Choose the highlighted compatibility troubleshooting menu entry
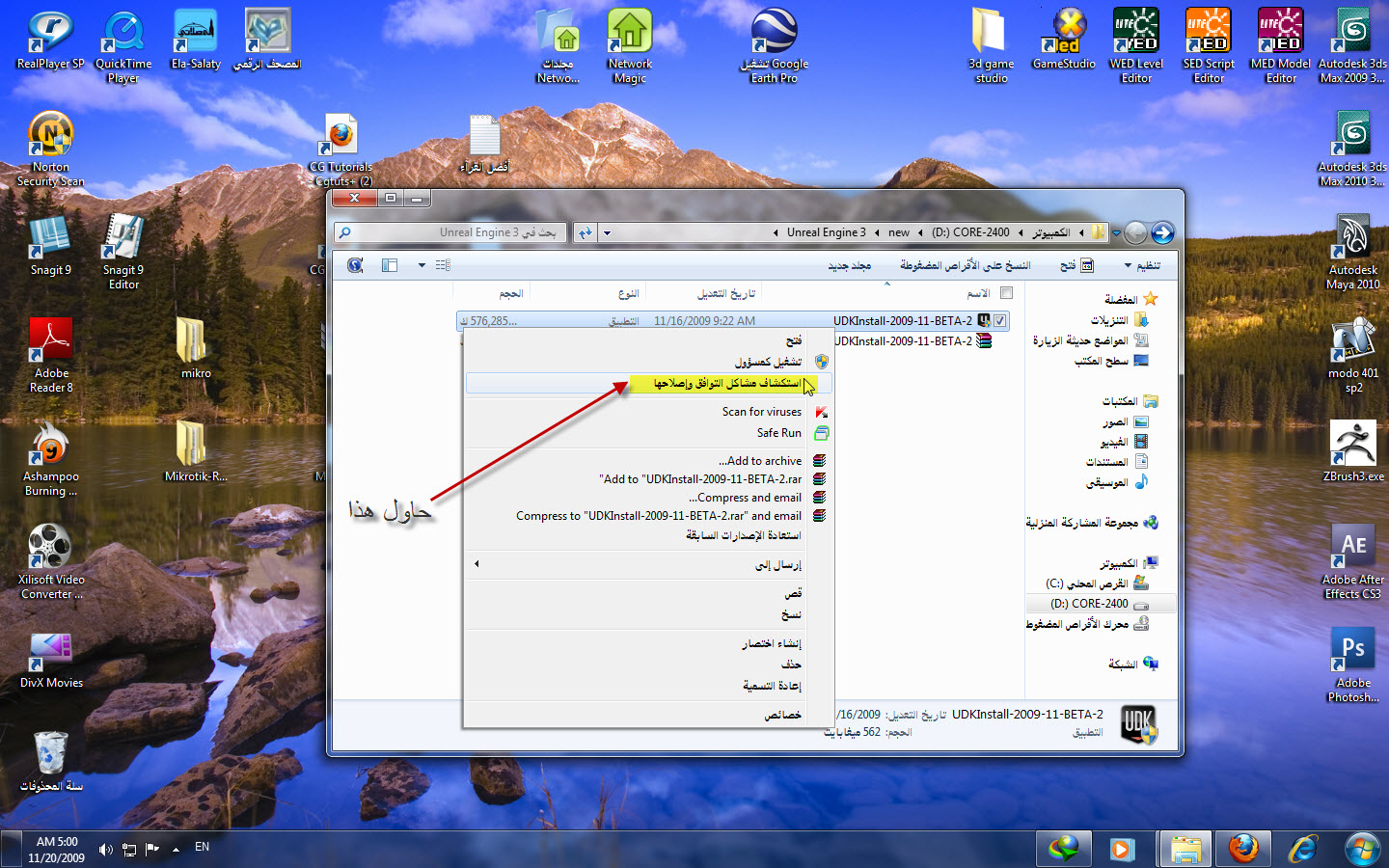This screenshot has width=1389, height=868. [x=648, y=383]
